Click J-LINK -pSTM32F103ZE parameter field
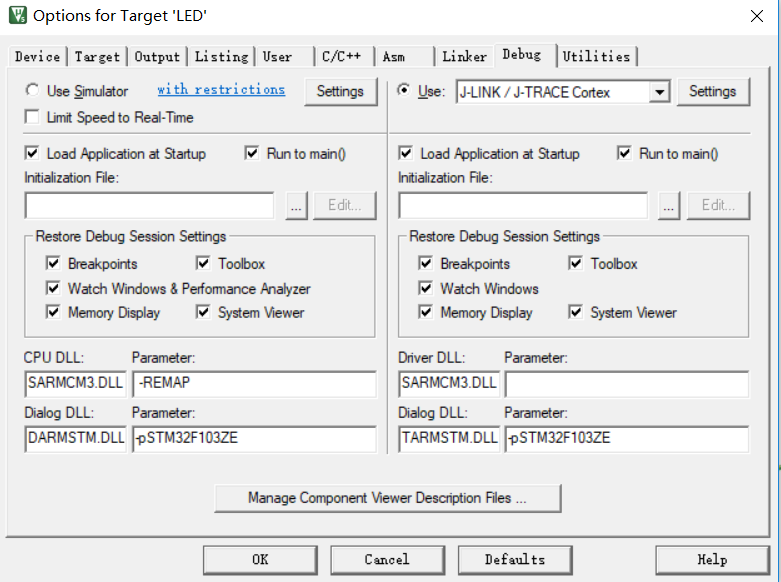This screenshot has width=781, height=582. click(x=627, y=438)
